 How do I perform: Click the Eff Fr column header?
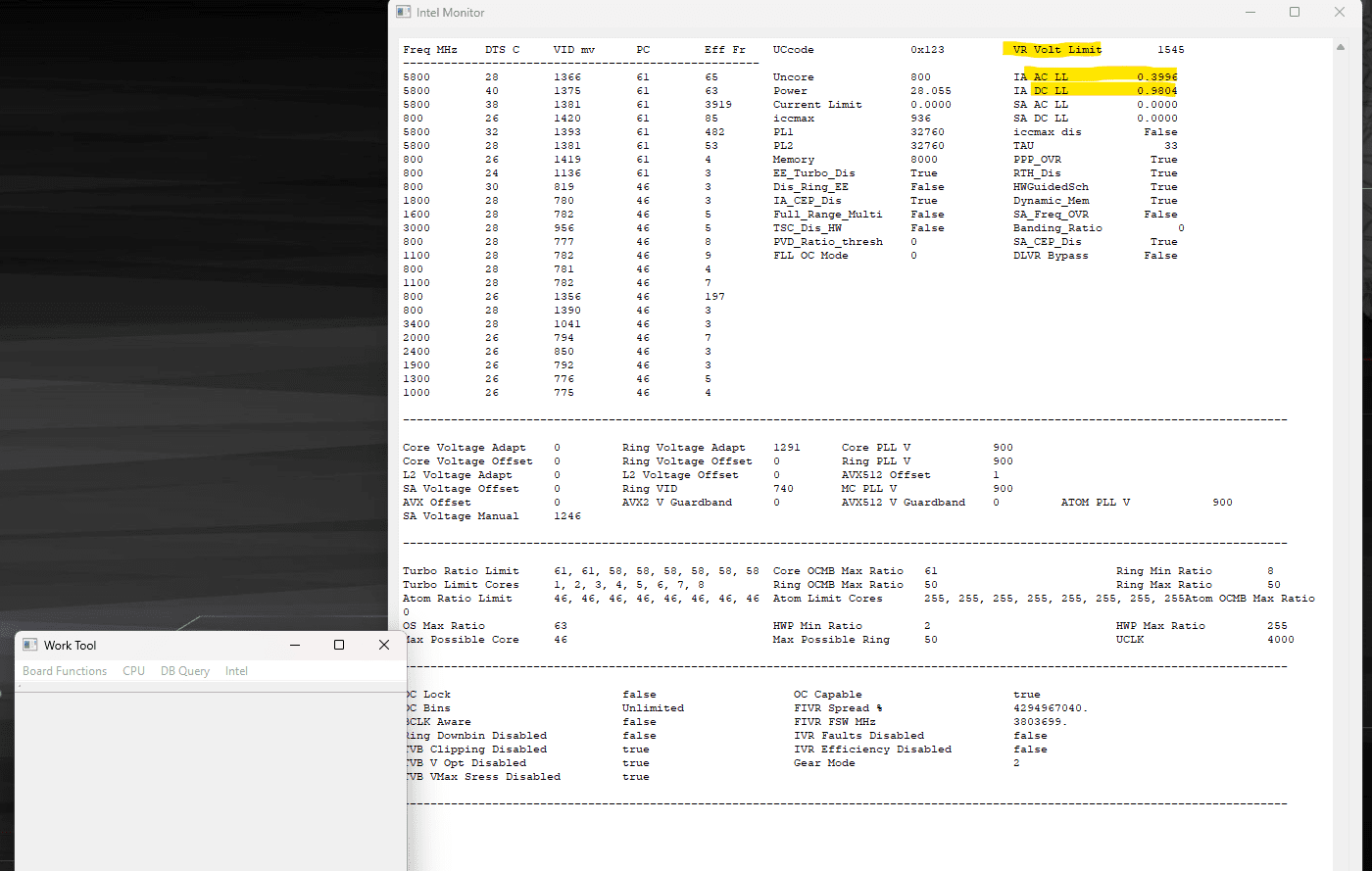pyautogui.click(x=724, y=49)
